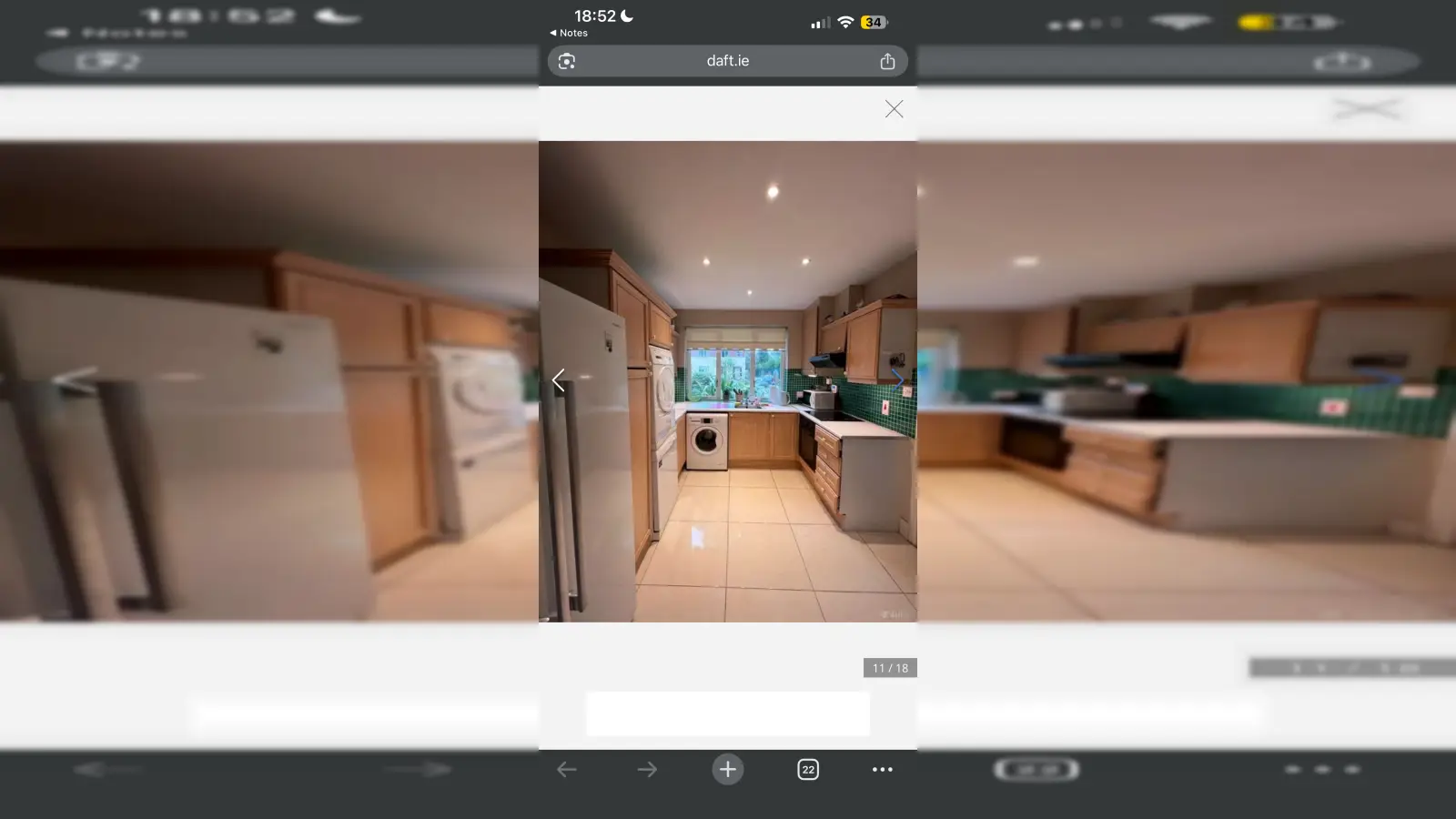Image resolution: width=1456 pixels, height=819 pixels.
Task: Navigate forward with browser forward arrow
Action: click(647, 770)
